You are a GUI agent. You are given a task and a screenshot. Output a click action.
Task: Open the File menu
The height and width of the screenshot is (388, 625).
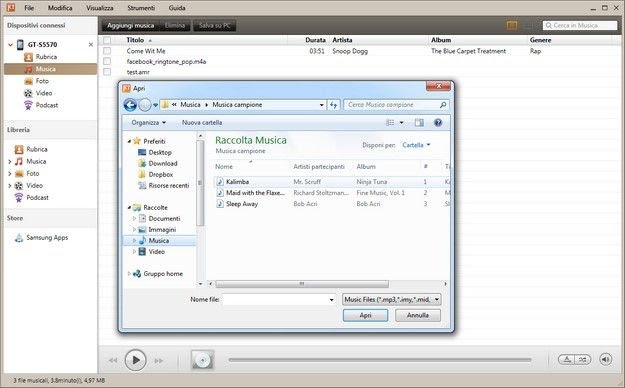pyautogui.click(x=29, y=8)
